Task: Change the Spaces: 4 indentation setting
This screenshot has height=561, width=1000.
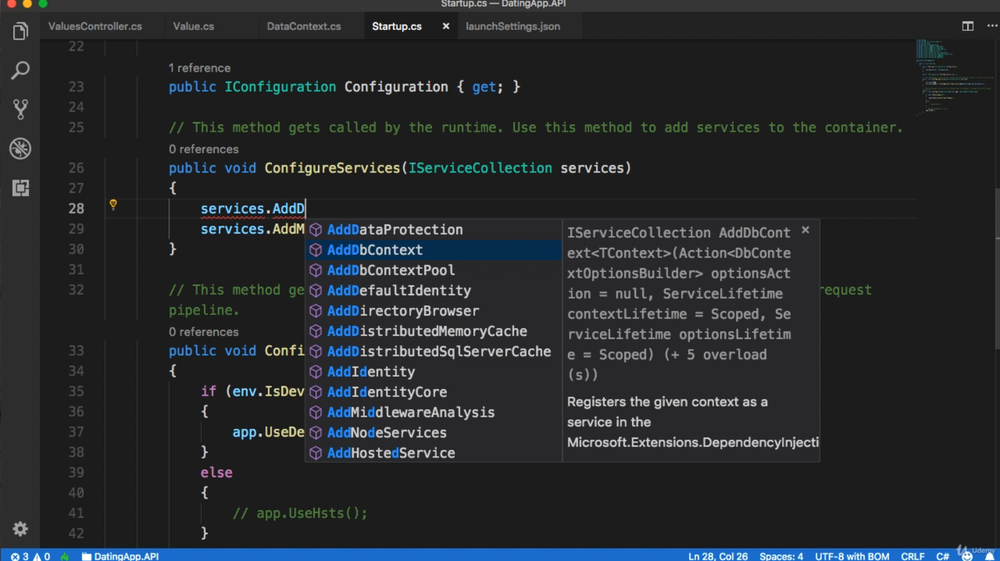Action: coord(781,555)
